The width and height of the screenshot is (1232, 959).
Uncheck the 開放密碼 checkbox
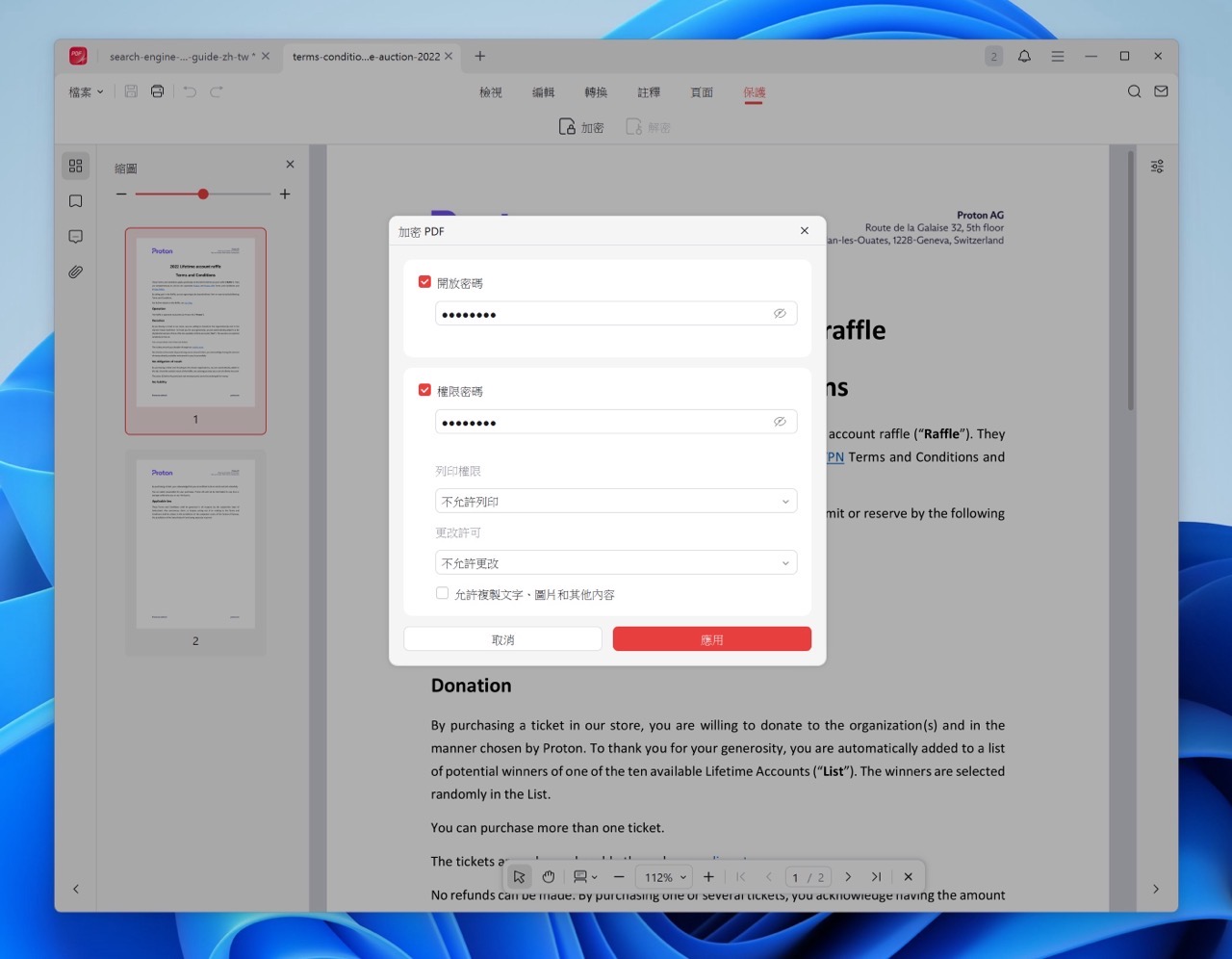pos(424,282)
